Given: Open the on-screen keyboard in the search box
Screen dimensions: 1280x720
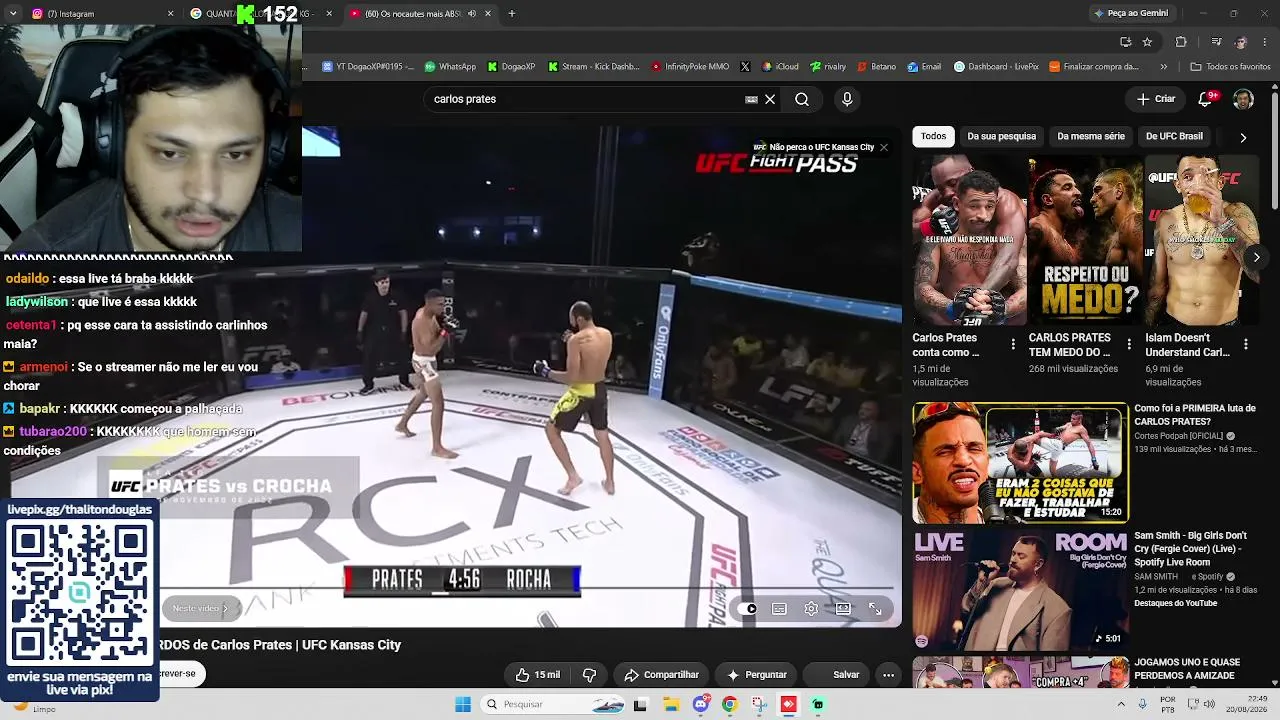Looking at the screenshot, I should (751, 99).
